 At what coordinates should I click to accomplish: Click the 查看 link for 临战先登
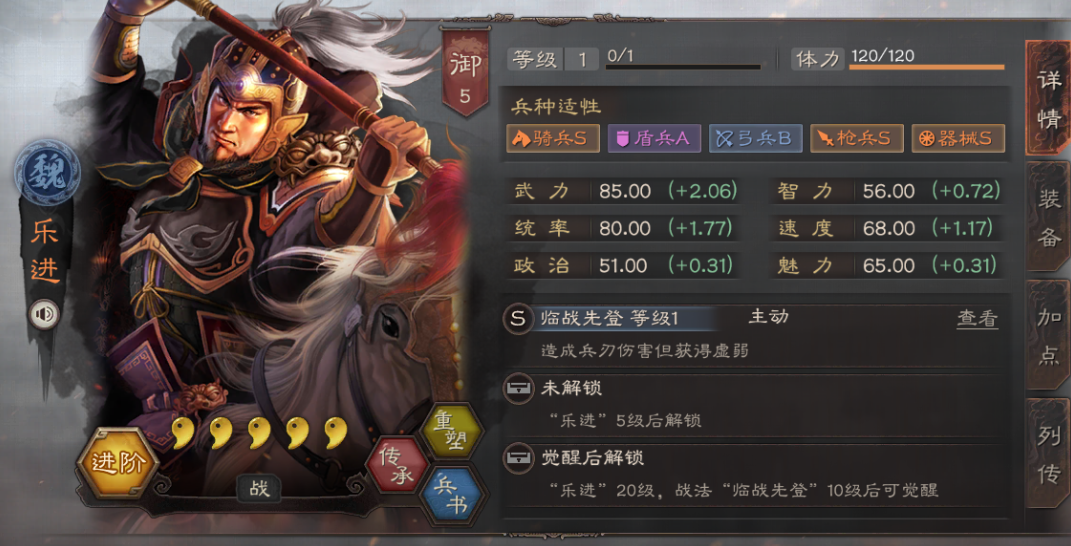click(977, 318)
